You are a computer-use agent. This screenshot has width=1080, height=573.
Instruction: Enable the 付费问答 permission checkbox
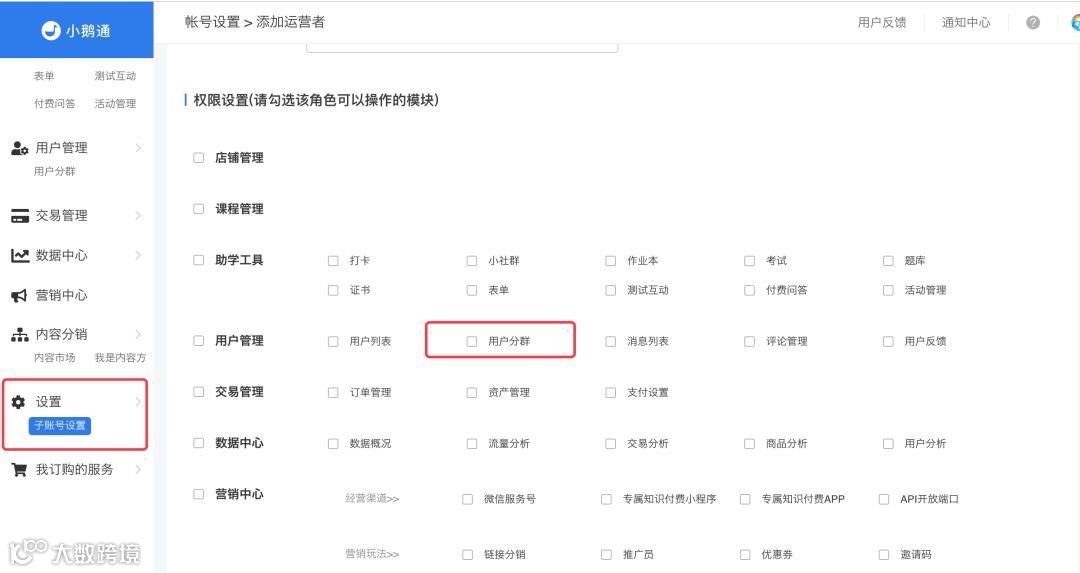[x=749, y=291]
